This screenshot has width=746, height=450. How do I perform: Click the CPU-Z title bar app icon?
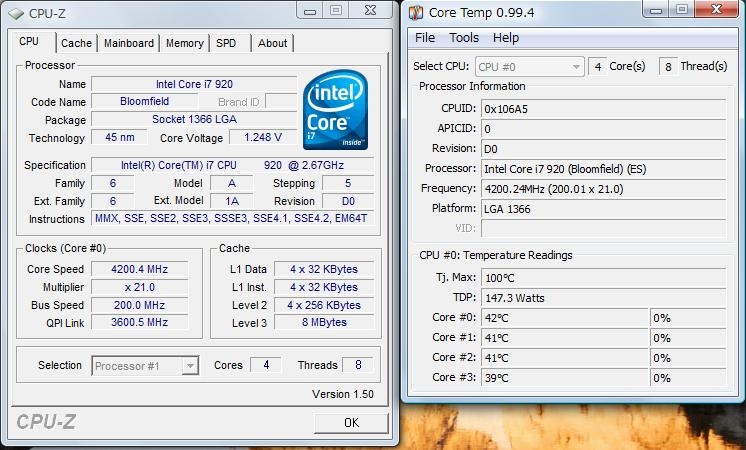coord(16,14)
